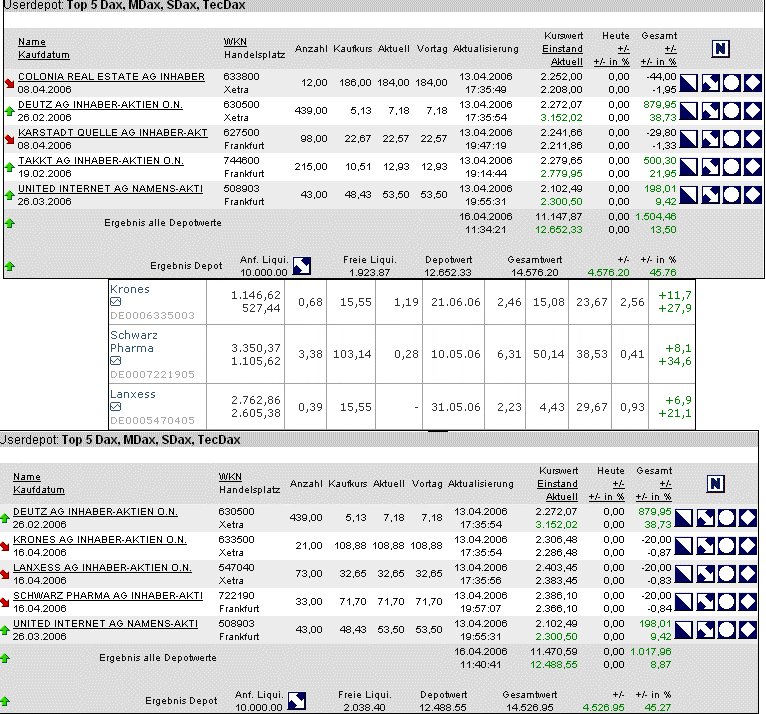Click the diamond icon in the KRONES AG INHABER-AKTIEN row

coord(748,546)
